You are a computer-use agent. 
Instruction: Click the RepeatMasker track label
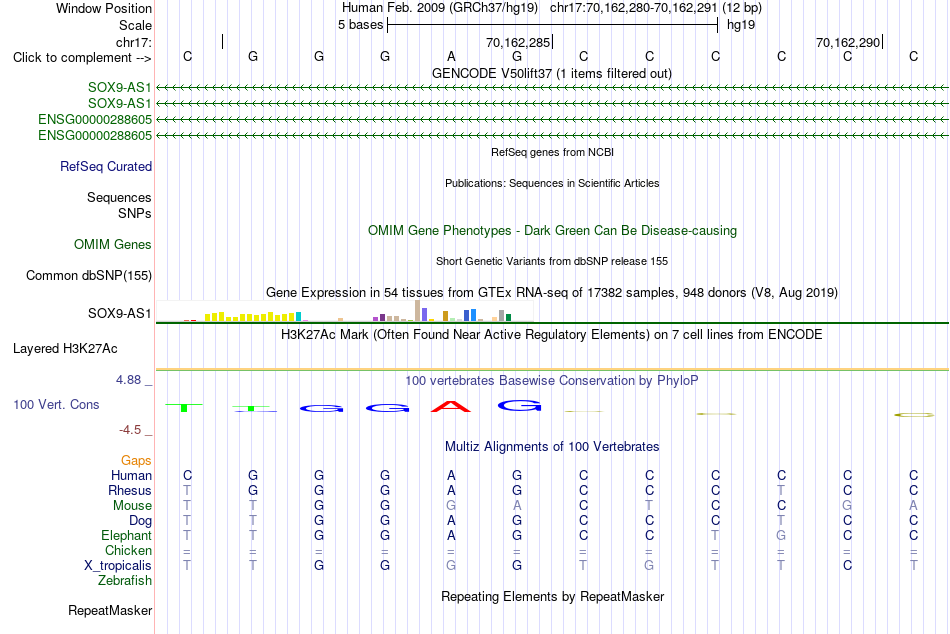pyautogui.click(x=110, y=610)
